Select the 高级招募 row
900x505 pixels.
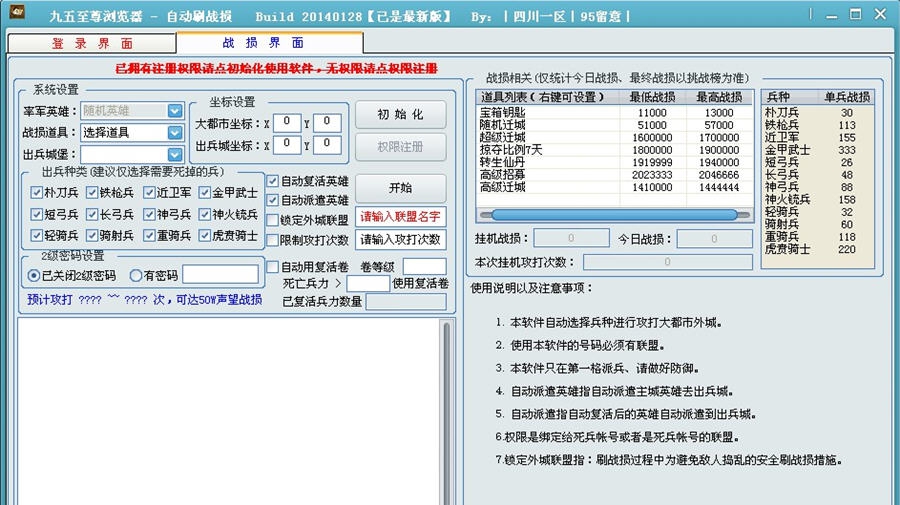(614, 175)
